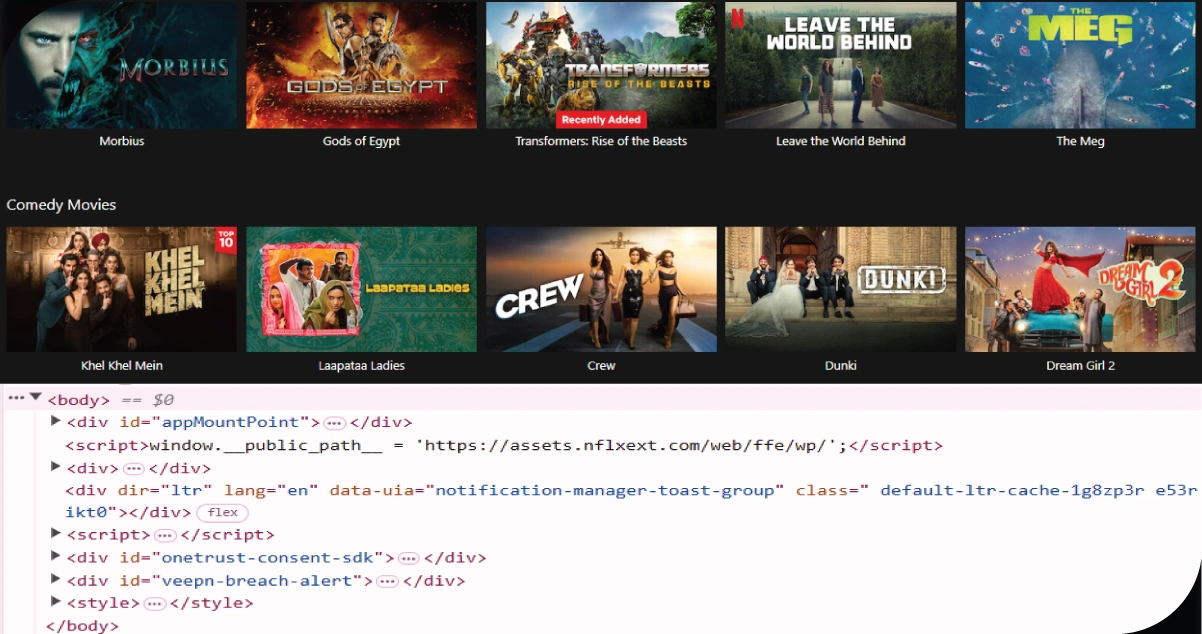Image resolution: width=1202 pixels, height=634 pixels.
Task: Select the window.__public_path__ script line
Action: click(500, 445)
